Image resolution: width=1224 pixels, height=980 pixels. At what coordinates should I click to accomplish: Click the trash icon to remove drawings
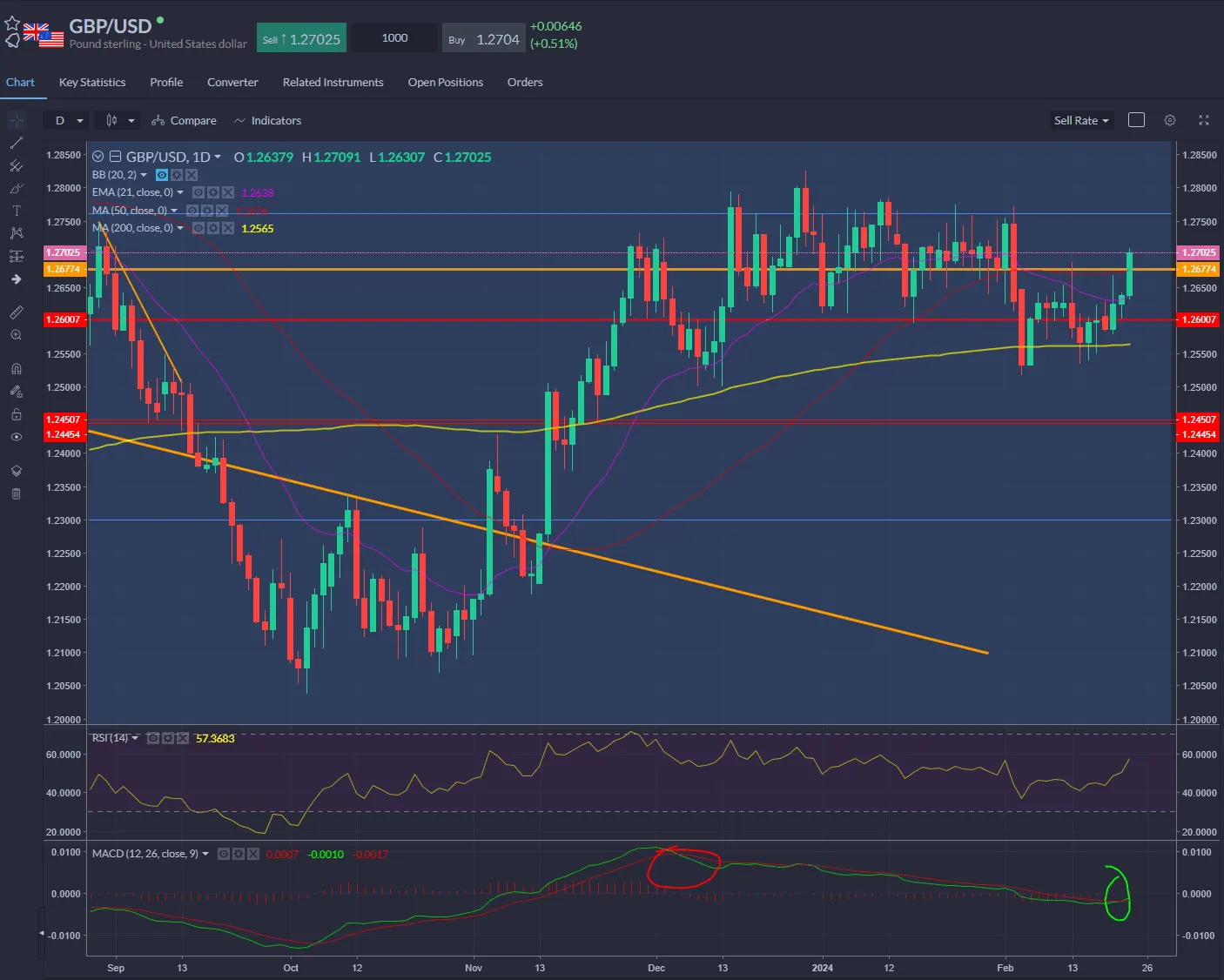pos(16,493)
